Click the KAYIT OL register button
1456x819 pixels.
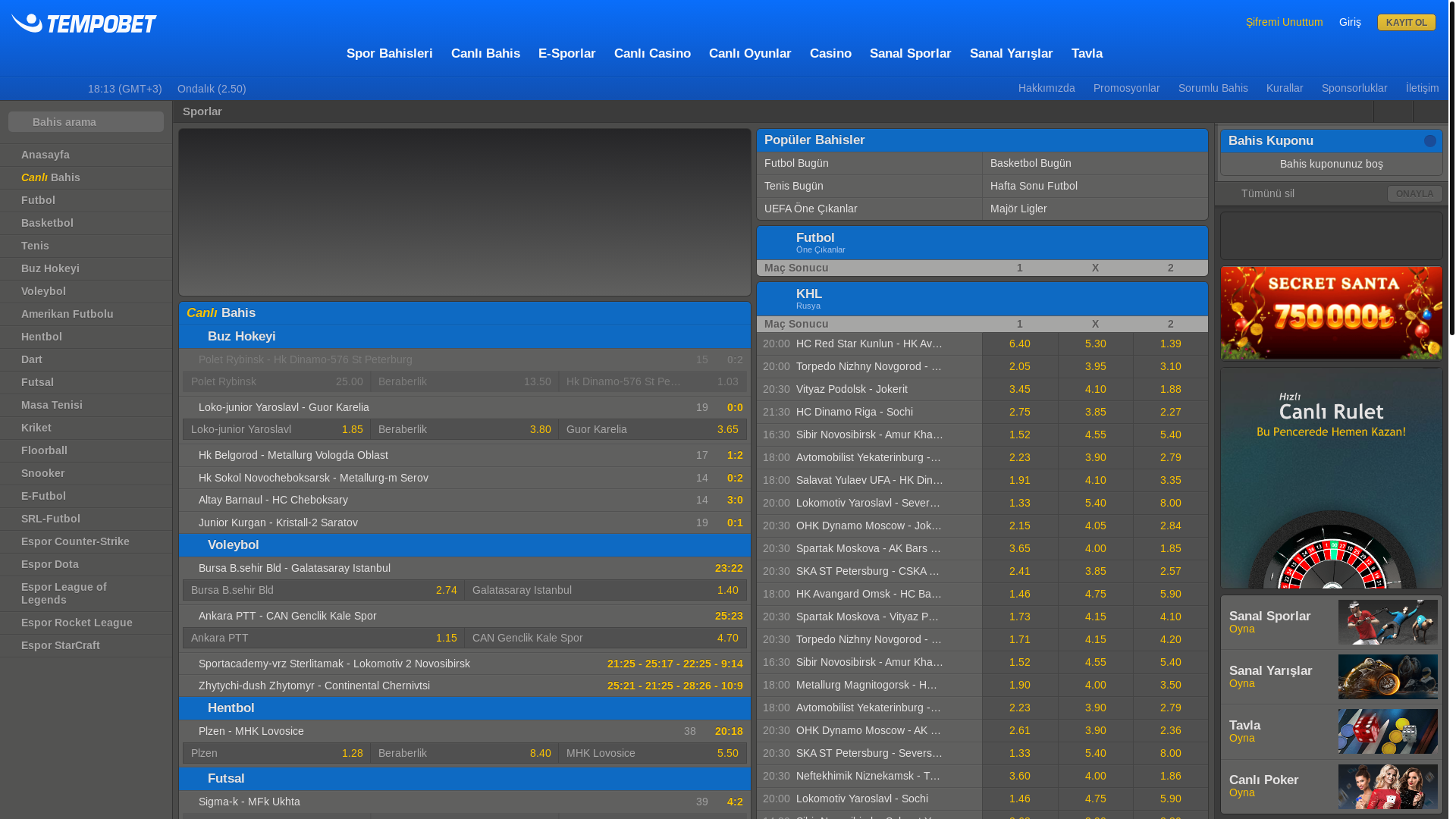(1406, 23)
